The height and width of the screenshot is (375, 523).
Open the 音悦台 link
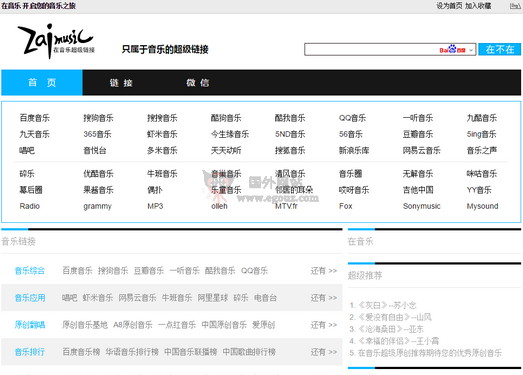click(95, 150)
